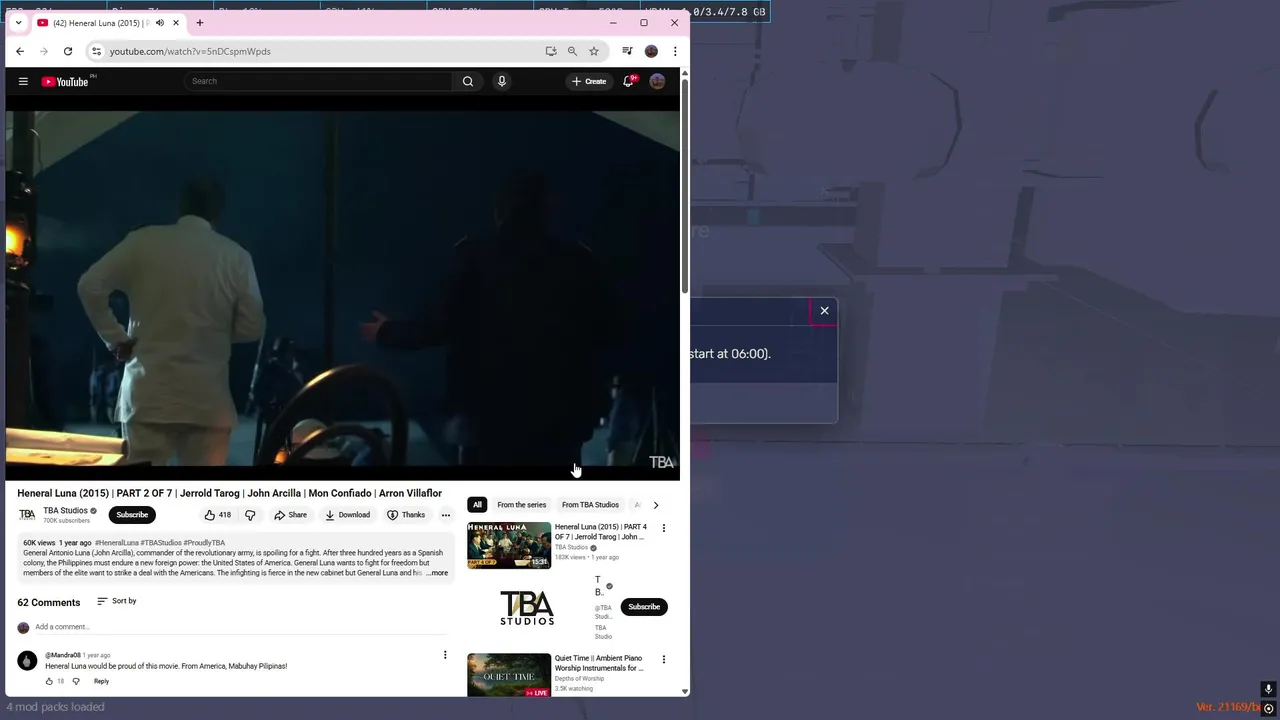Show more filter chips with right arrow

[x=656, y=505]
